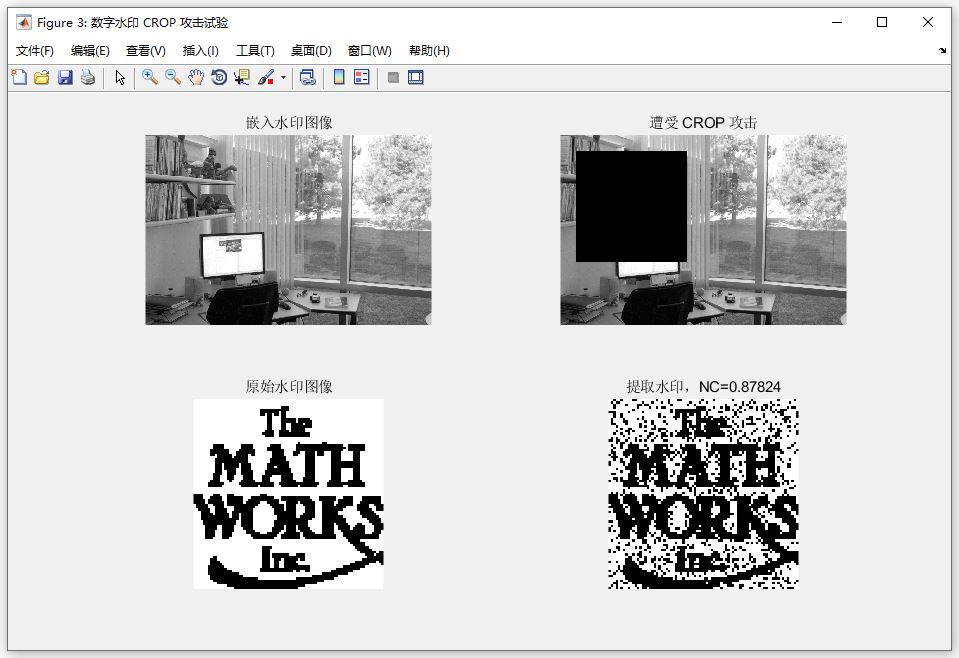Close the Figure 3 window
Screen dimensions: 959x658
pyautogui.click(x=927, y=23)
